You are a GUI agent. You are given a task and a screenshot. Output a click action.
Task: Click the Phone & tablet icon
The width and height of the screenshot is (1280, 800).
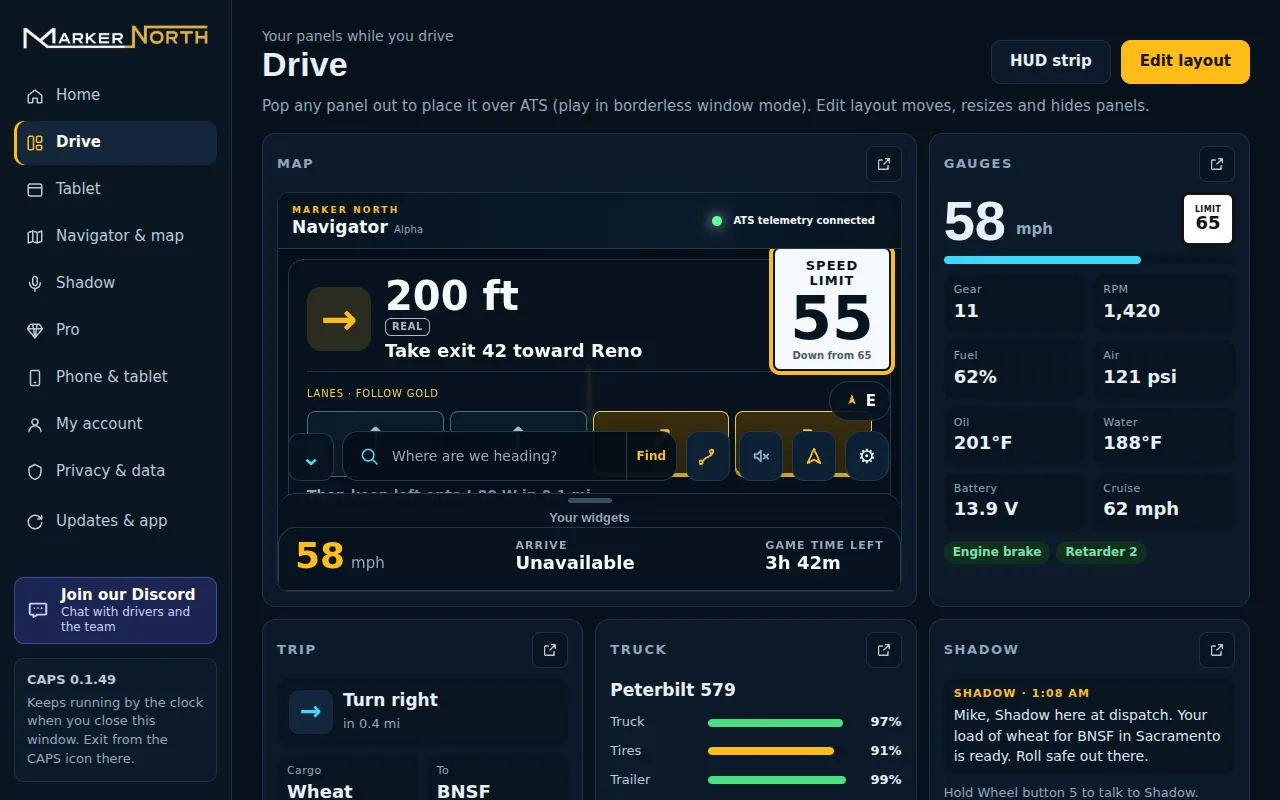click(35, 377)
